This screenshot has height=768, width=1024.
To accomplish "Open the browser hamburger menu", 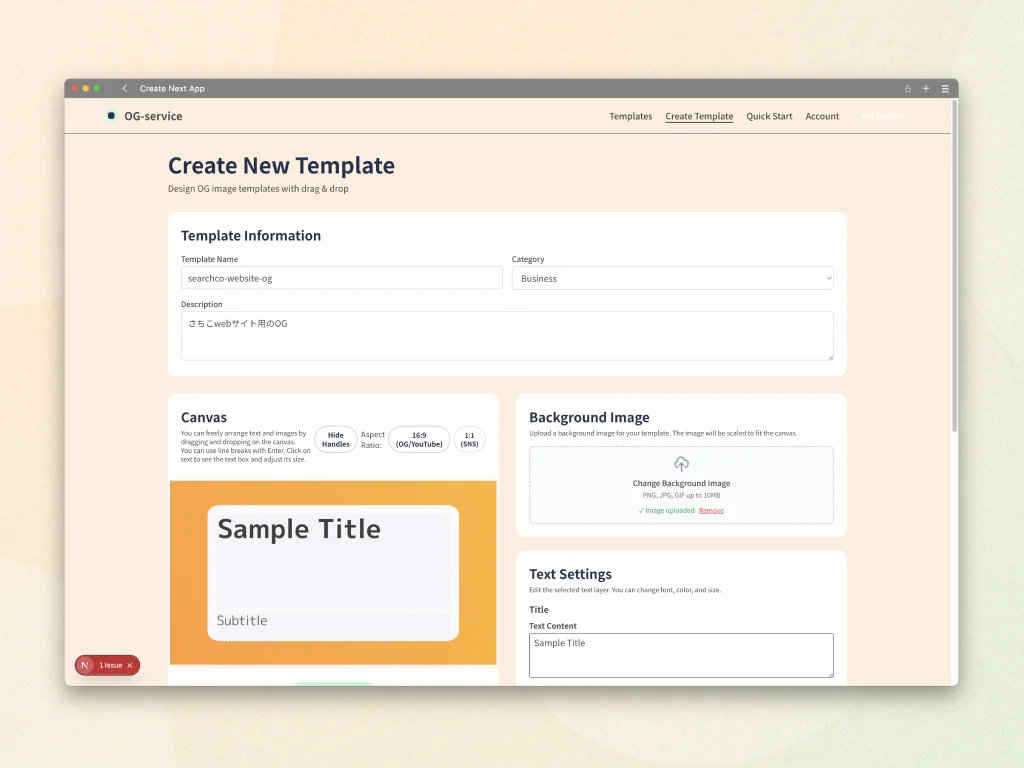I will click(945, 89).
